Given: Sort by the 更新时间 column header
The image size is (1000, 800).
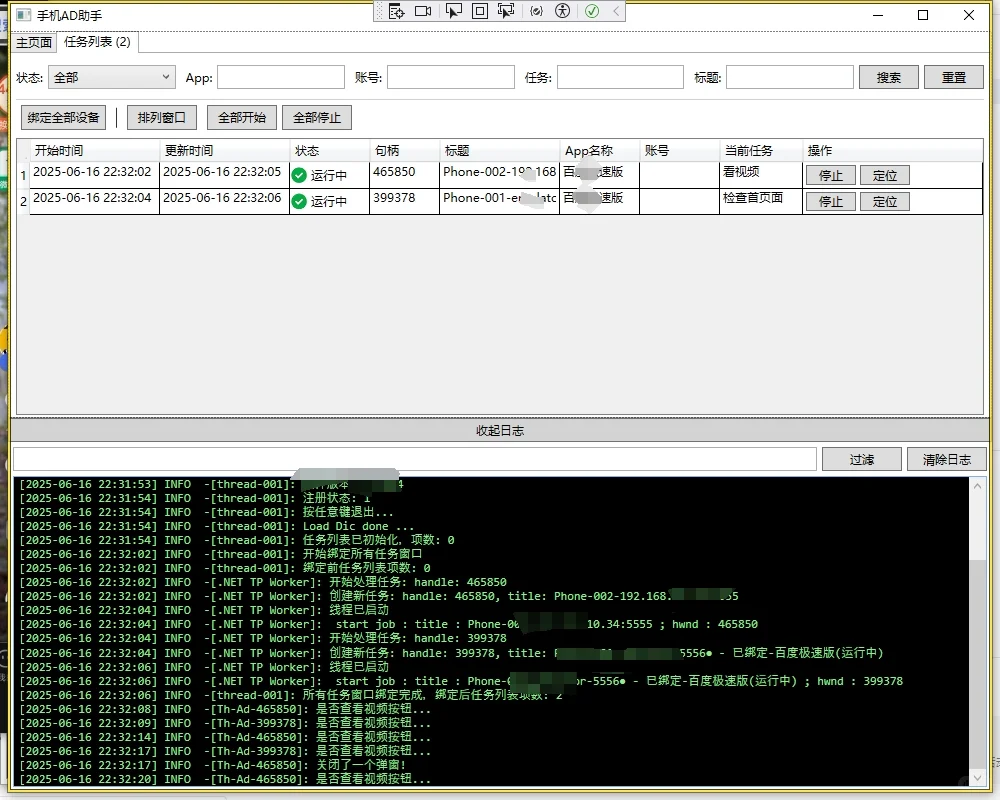Looking at the screenshot, I should 224,151.
